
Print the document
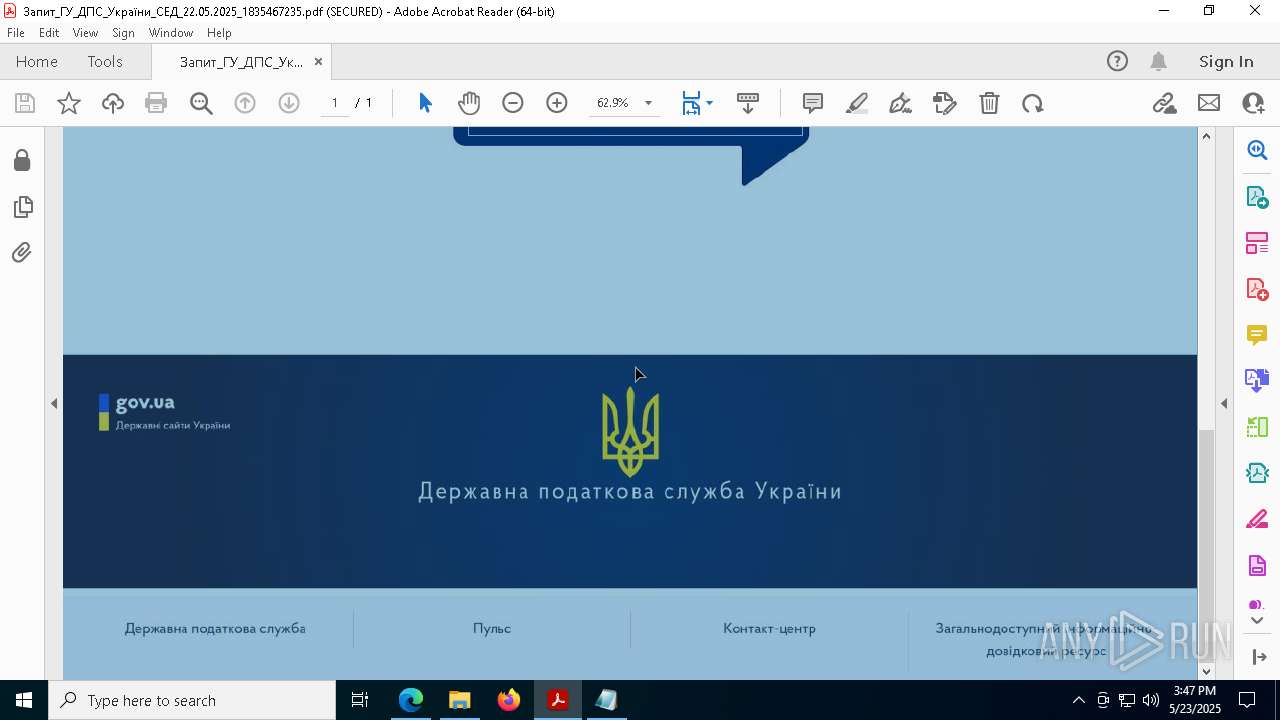click(156, 103)
